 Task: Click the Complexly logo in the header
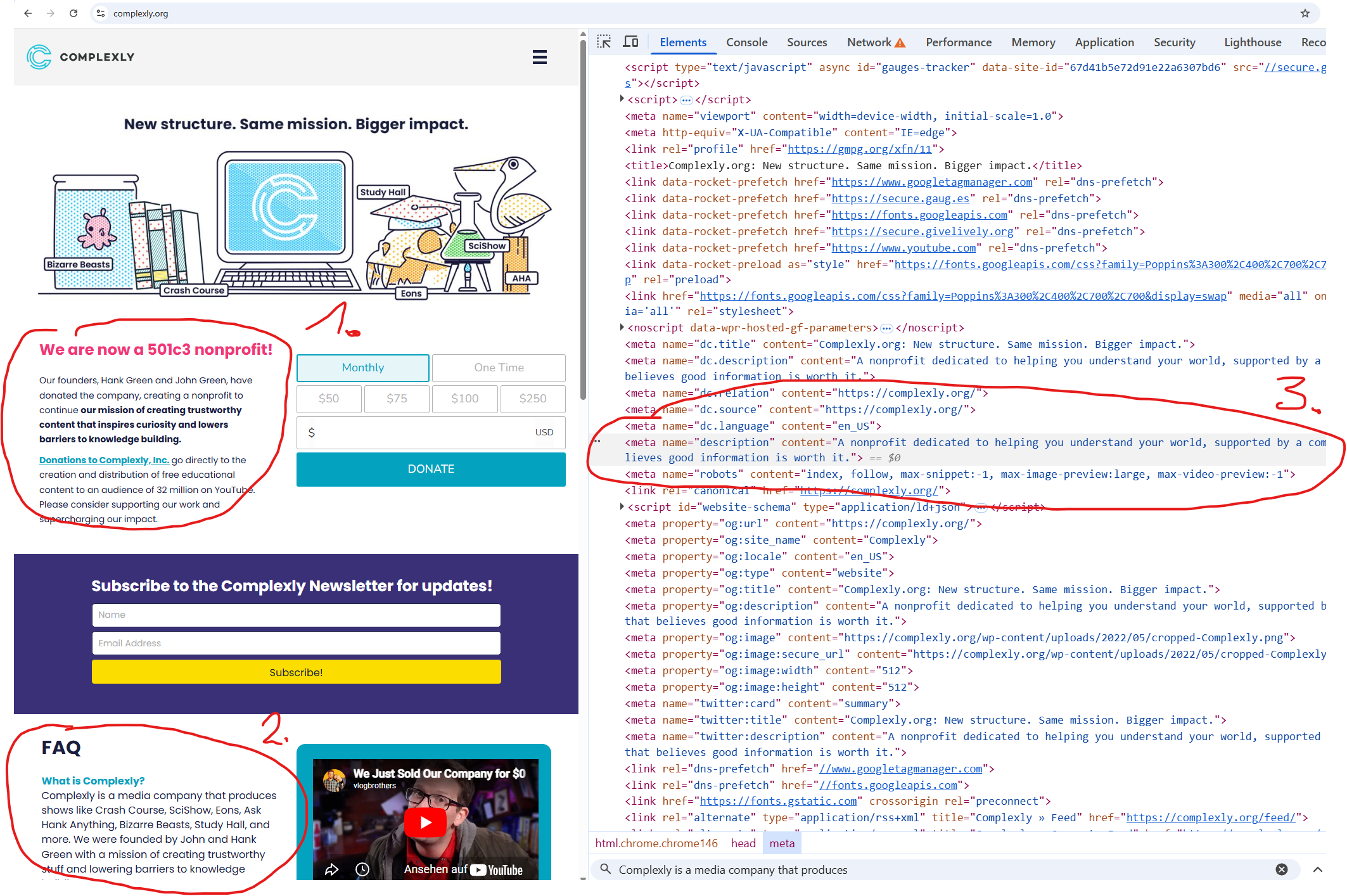pyautogui.click(x=80, y=57)
